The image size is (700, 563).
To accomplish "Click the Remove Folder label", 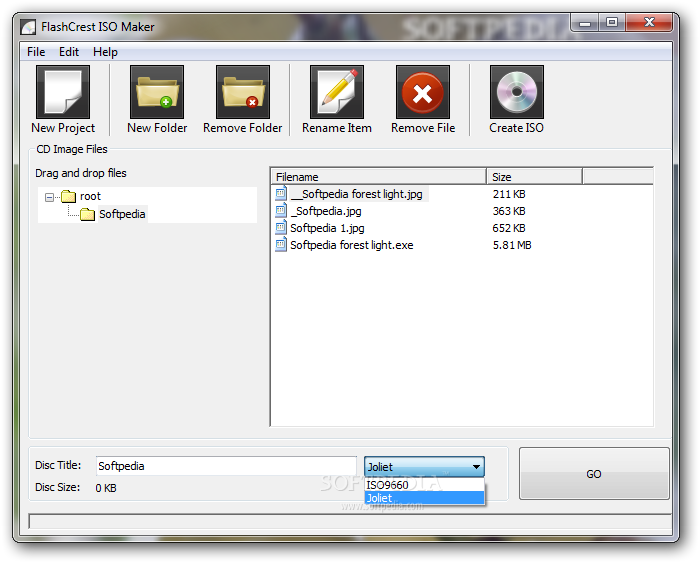I will click(243, 128).
